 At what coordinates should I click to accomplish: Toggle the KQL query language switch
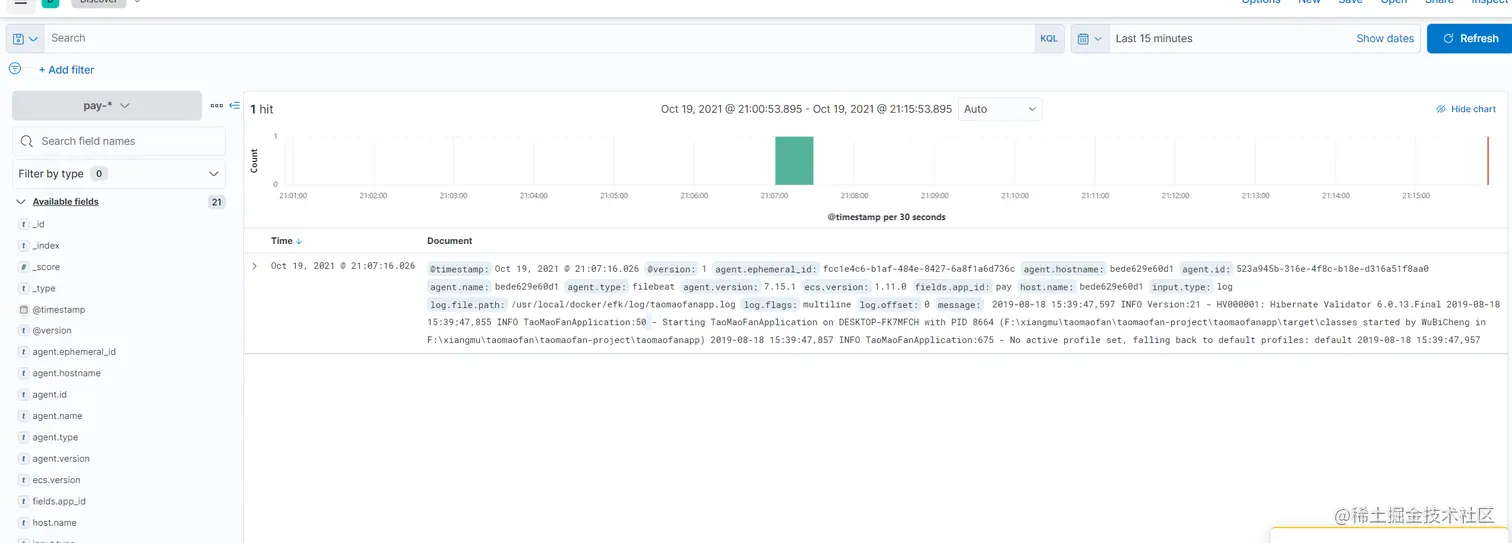tap(1048, 39)
